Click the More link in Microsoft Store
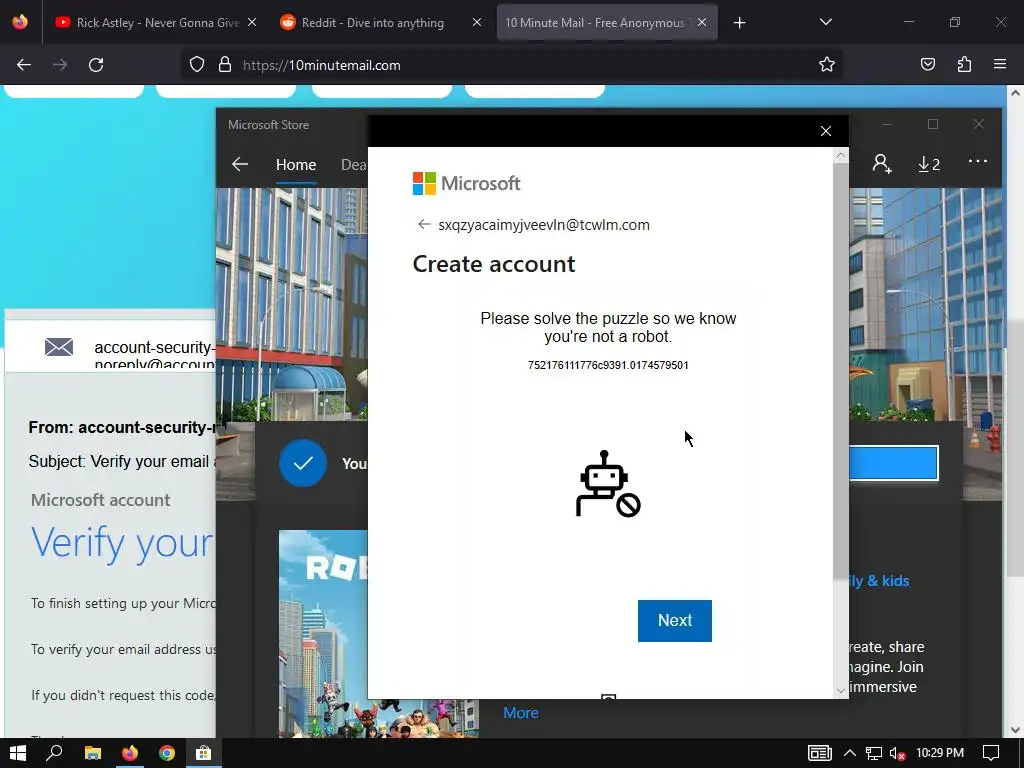Viewport: 1024px width, 768px height. coord(520,712)
